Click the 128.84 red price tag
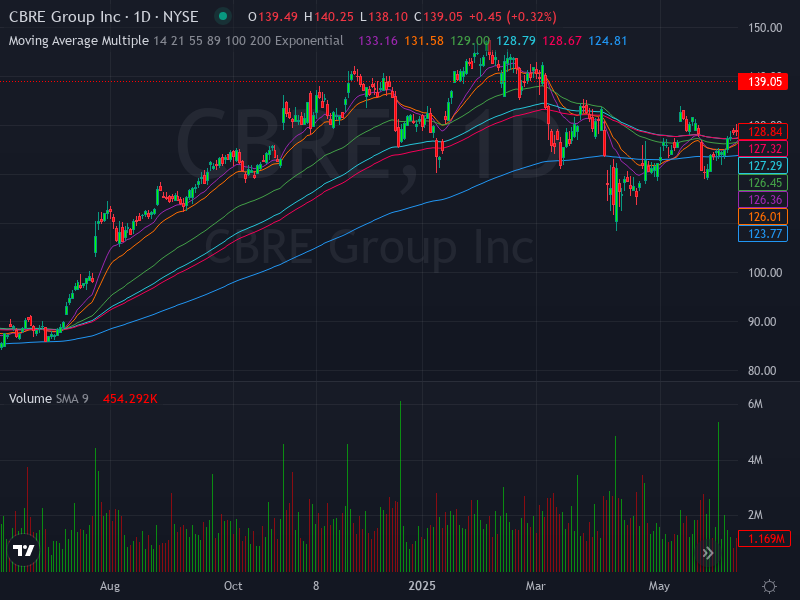Screen dimensions: 800x600 click(763, 132)
